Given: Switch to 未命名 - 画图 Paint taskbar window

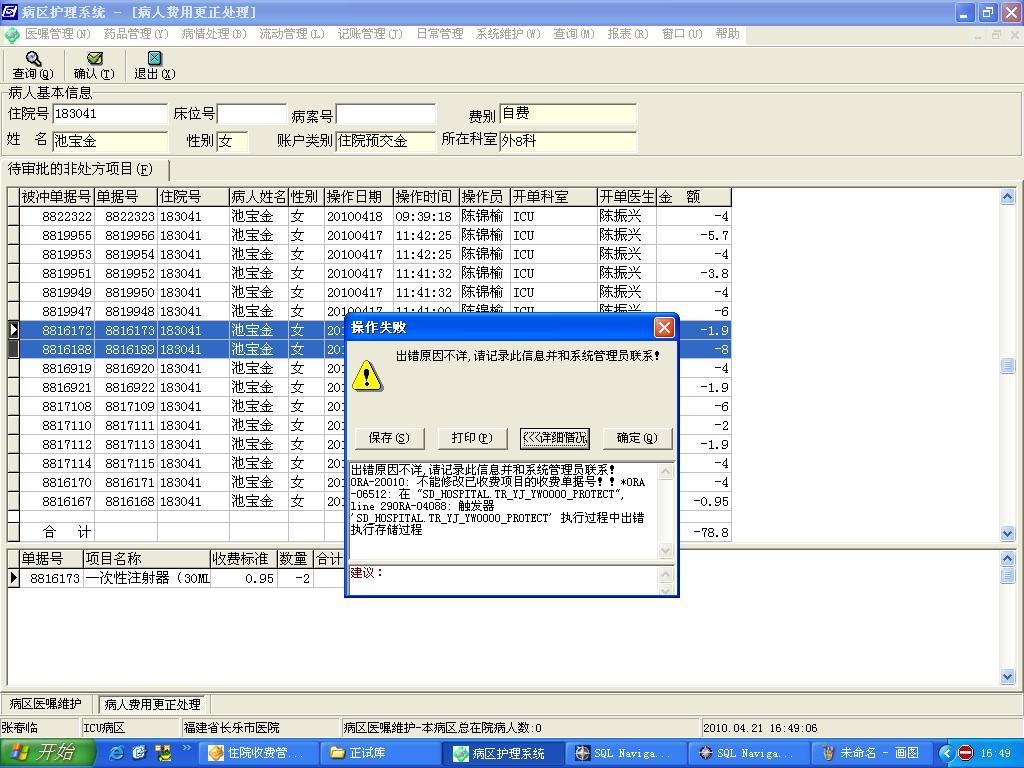Looking at the screenshot, I should [x=872, y=753].
